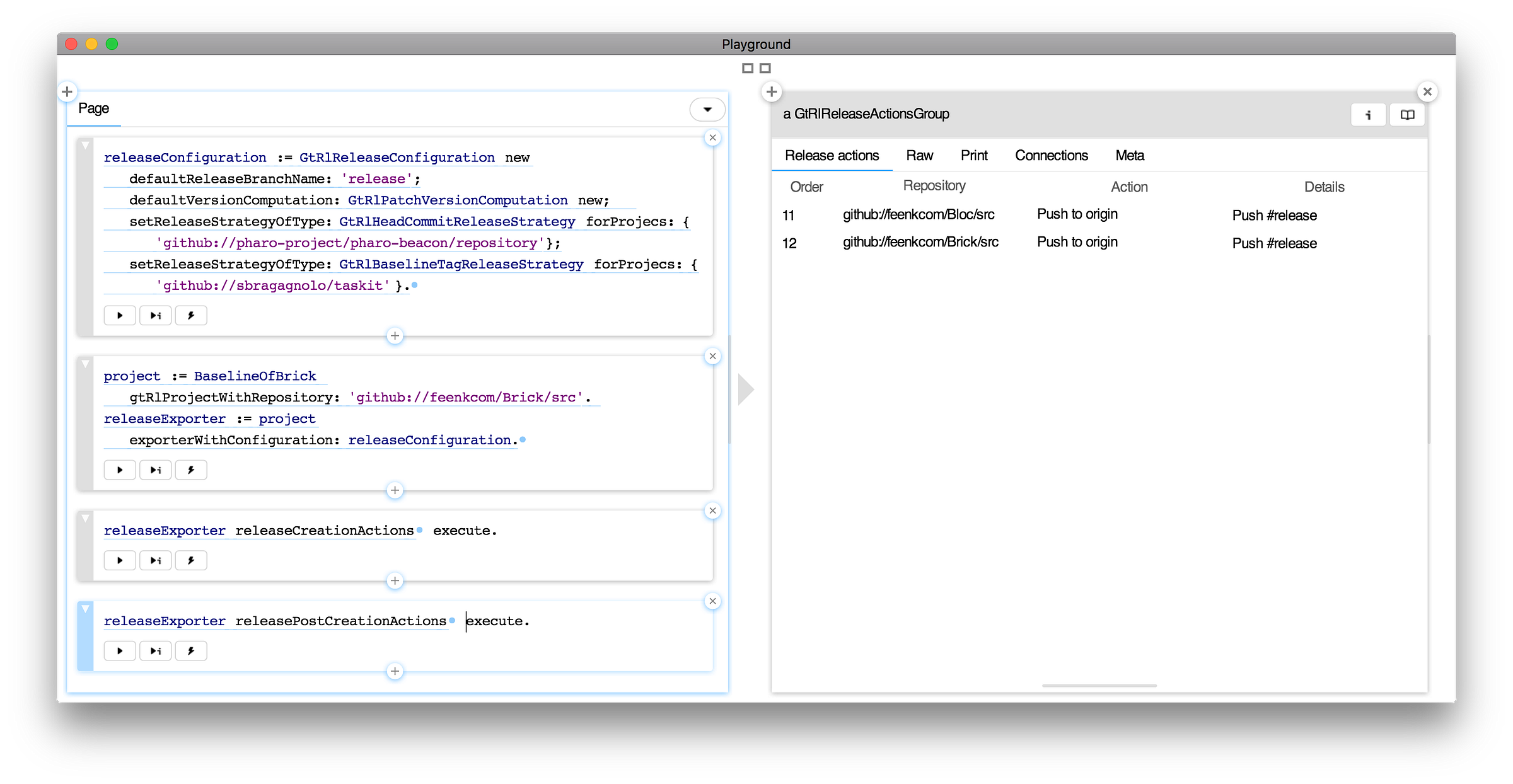
Task: Close the GtRlReleaseActionsGroup inspector pane
Action: [x=1427, y=92]
